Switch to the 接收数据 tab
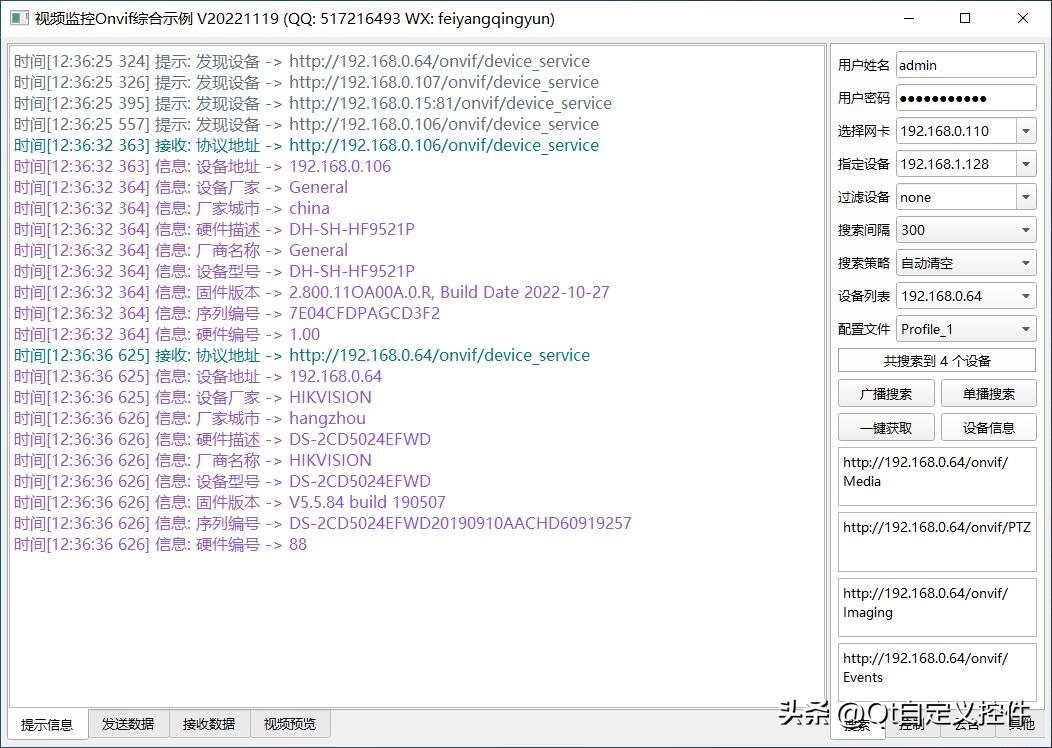The width and height of the screenshot is (1052, 748). [x=210, y=723]
